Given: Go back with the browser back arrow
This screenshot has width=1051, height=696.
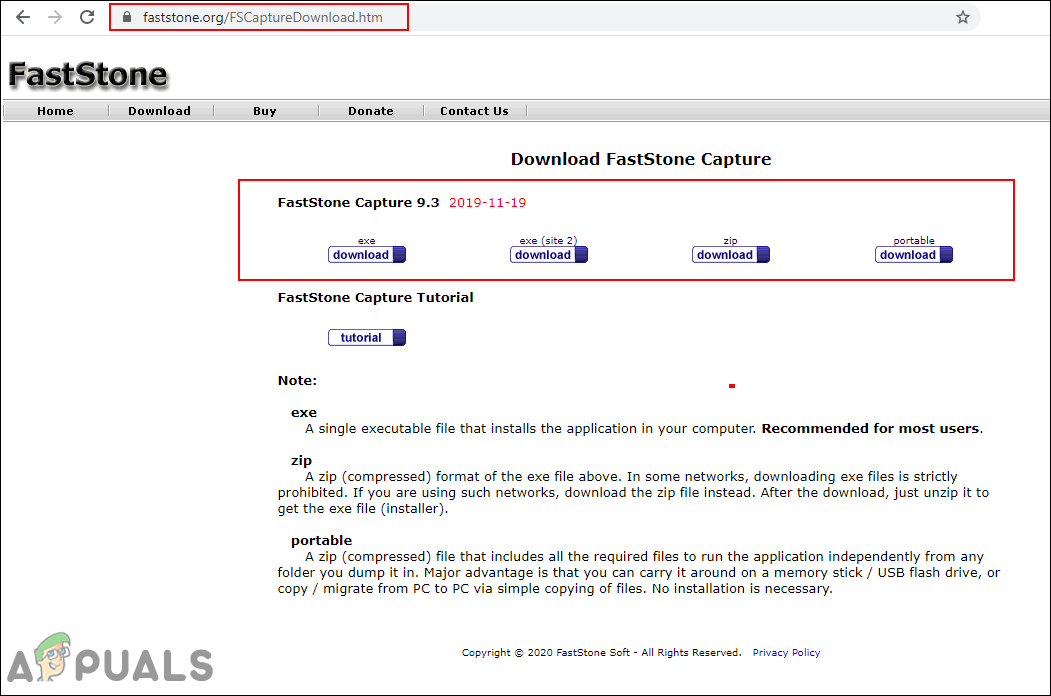Looking at the screenshot, I should tap(23, 17).
